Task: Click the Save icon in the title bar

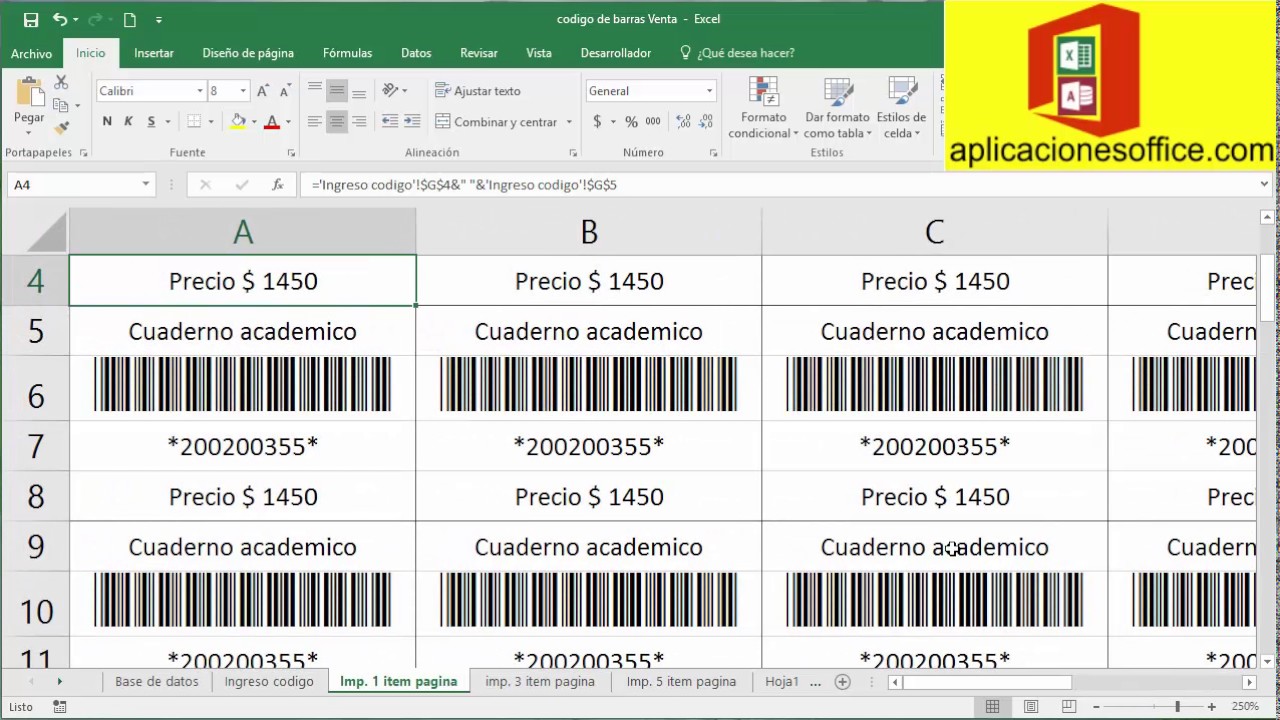Action: point(30,19)
